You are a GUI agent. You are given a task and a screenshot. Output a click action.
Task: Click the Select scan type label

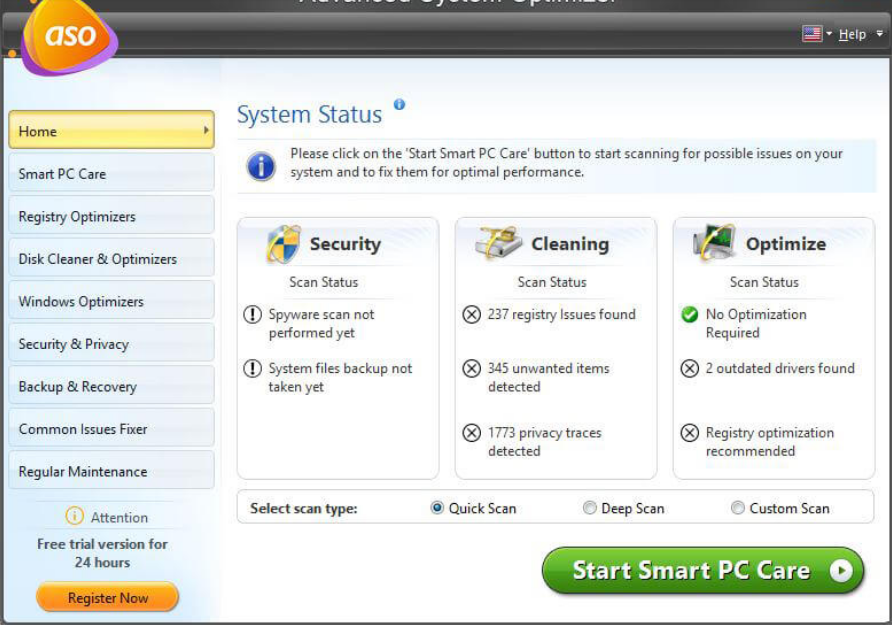[x=304, y=508]
